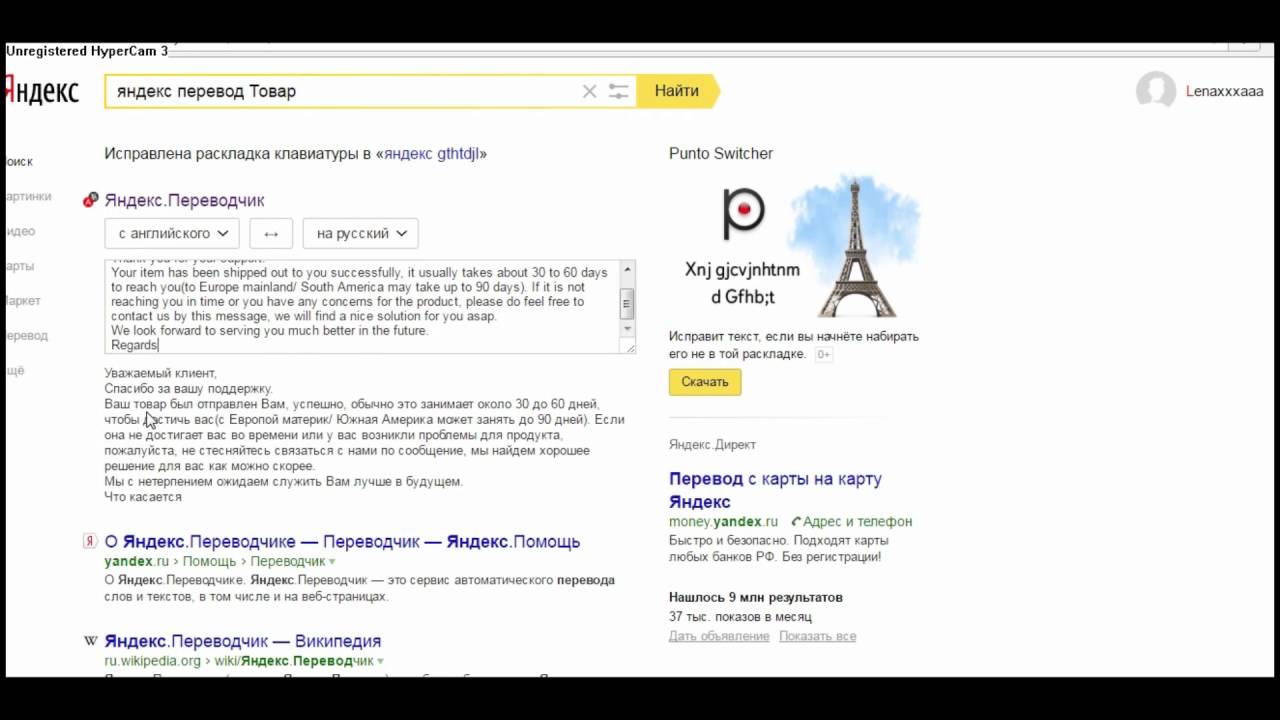Viewport: 1280px width, 720px height.
Task: Select the Поиск sidebar tab
Action: pos(20,161)
